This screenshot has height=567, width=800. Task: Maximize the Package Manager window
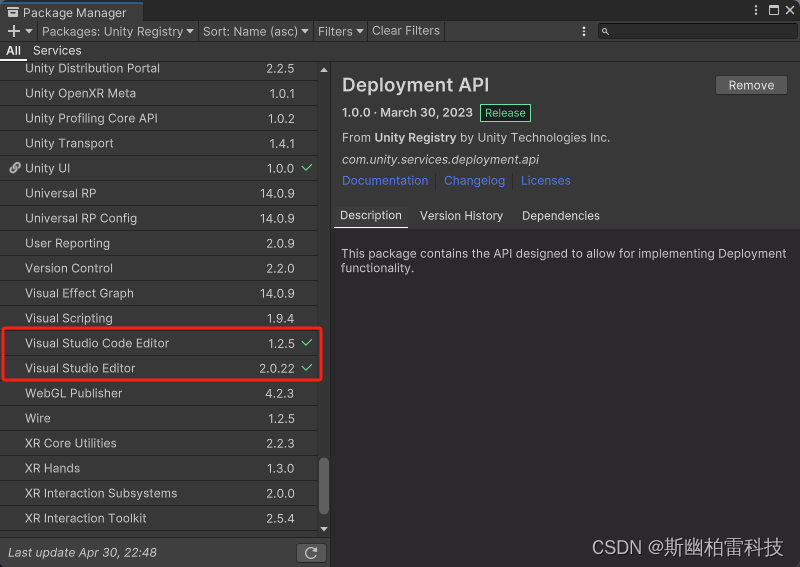[x=774, y=10]
